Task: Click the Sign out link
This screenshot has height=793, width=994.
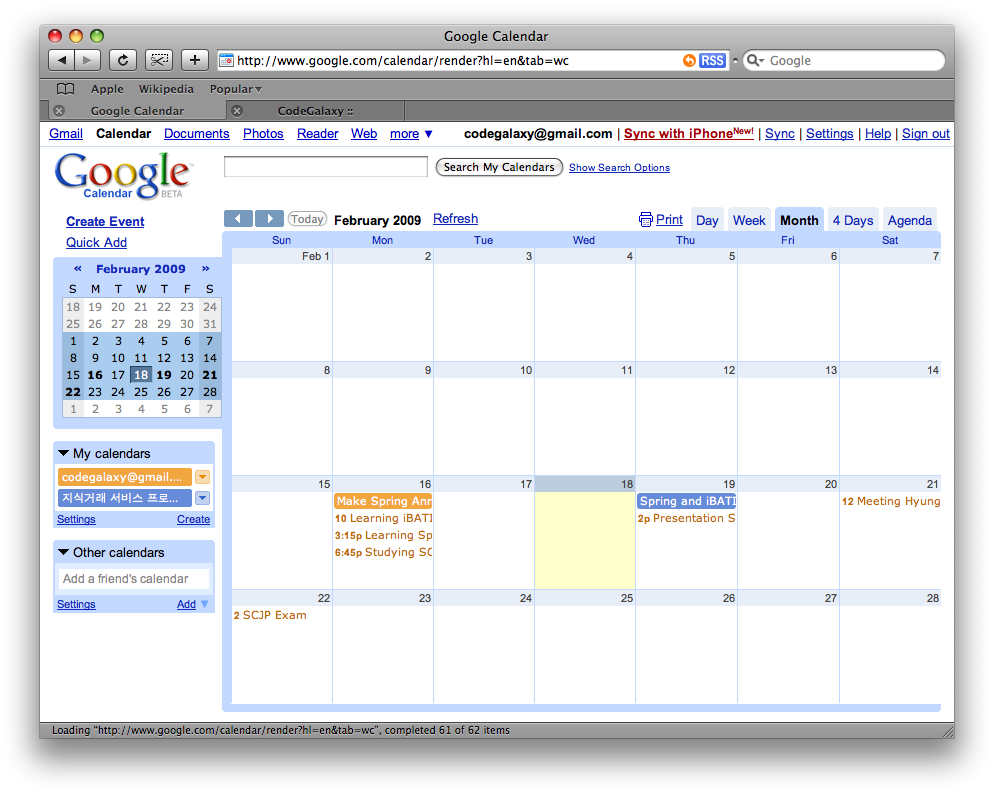Action: tap(926, 134)
